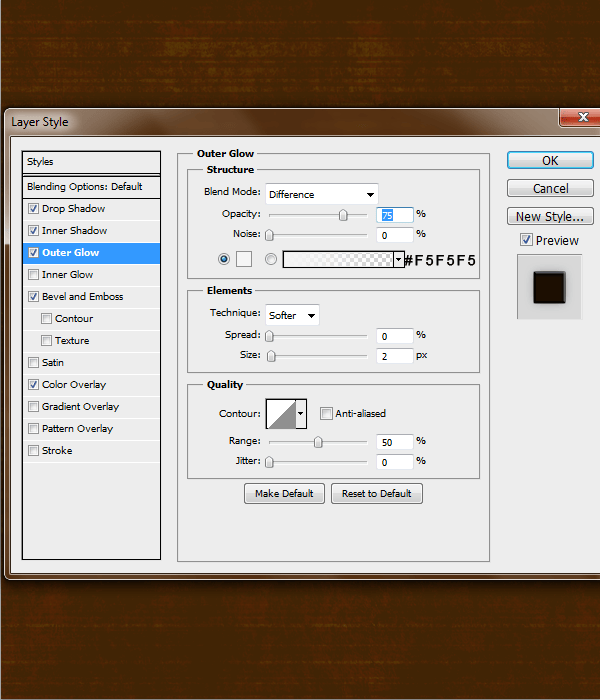The height and width of the screenshot is (700, 600).
Task: Click the Spread slider handle
Action: point(269,336)
